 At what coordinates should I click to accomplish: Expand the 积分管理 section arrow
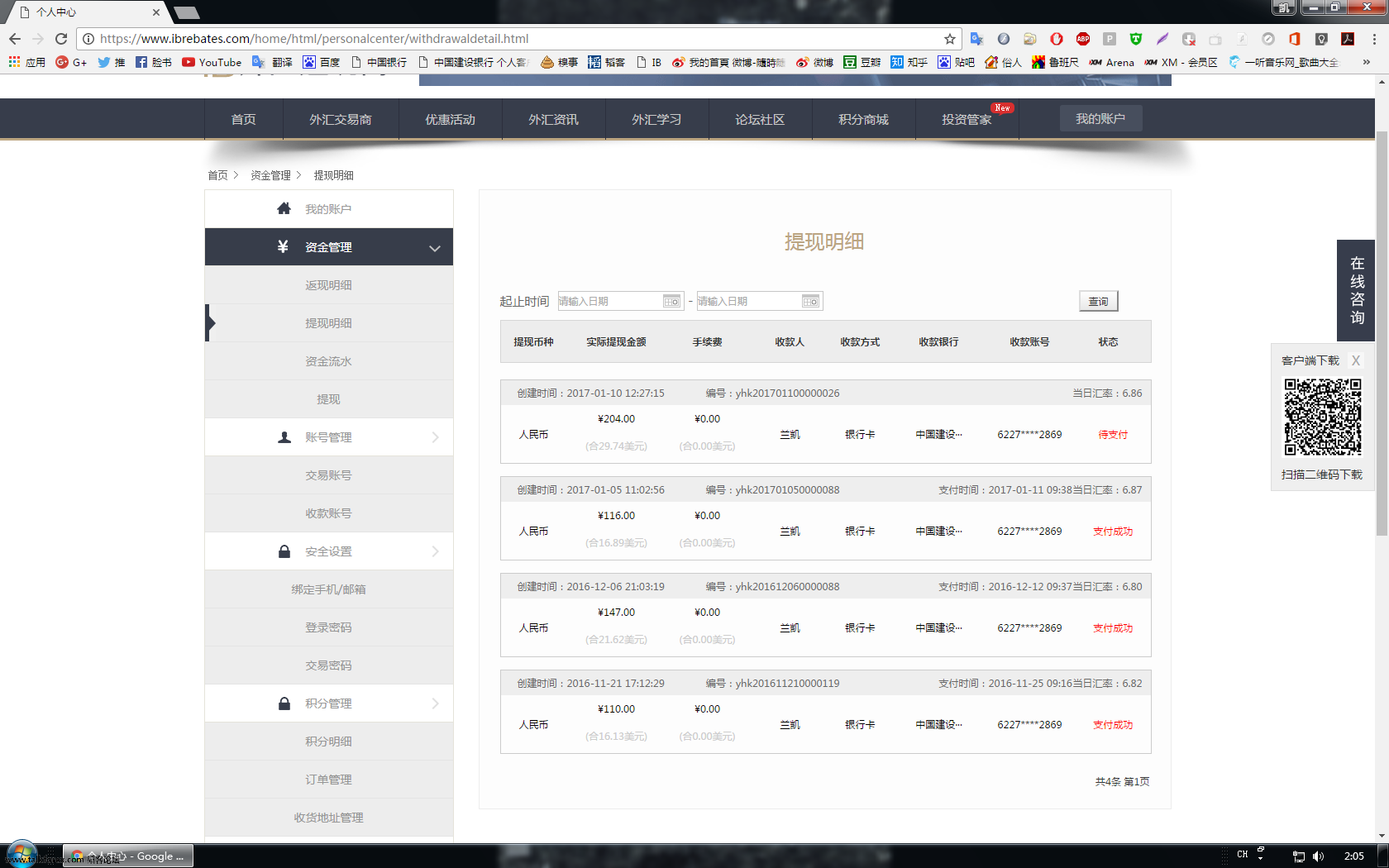[x=436, y=703]
